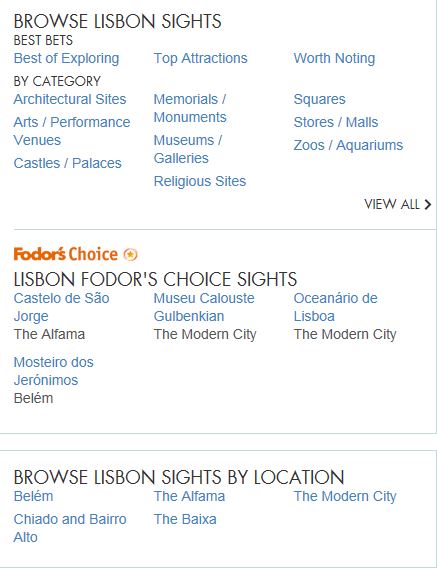Click Mosteiro dos Jerónimos link
Image resolution: width=437 pixels, height=568 pixels.
[x=54, y=371]
